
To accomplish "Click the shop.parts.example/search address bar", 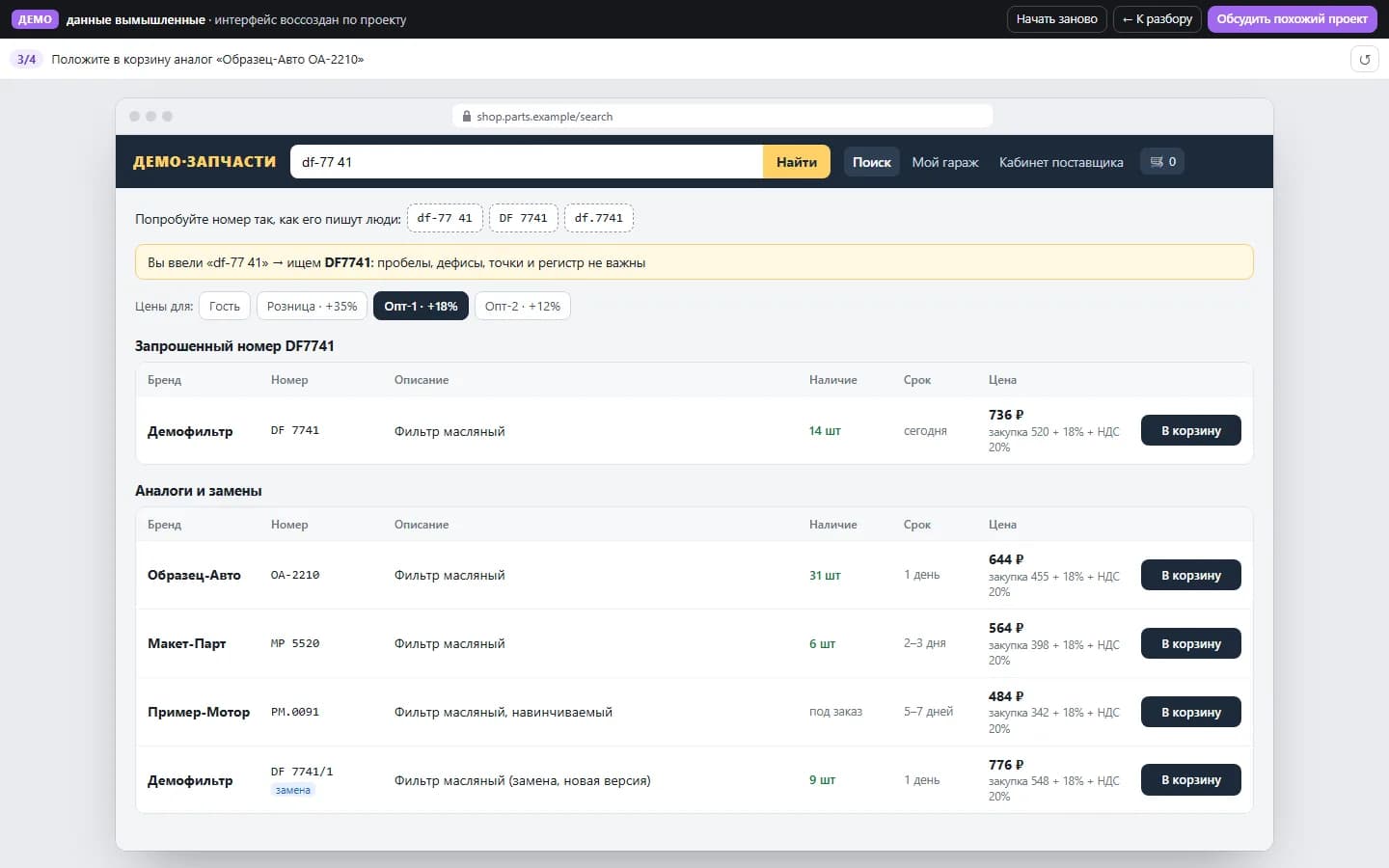I will [x=722, y=117].
